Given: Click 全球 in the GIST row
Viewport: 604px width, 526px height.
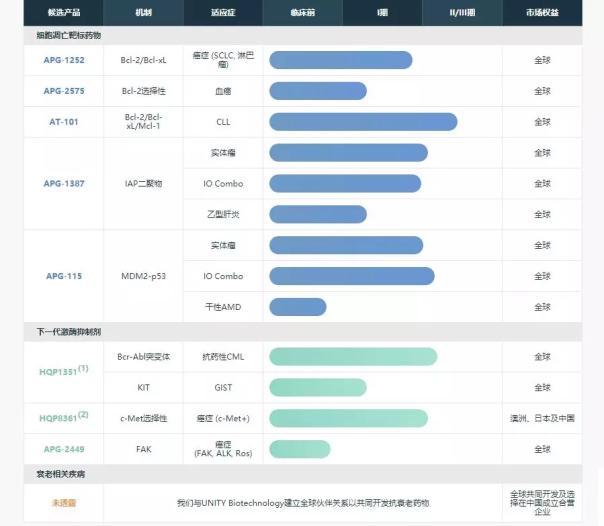Looking at the screenshot, I should pos(542,387).
